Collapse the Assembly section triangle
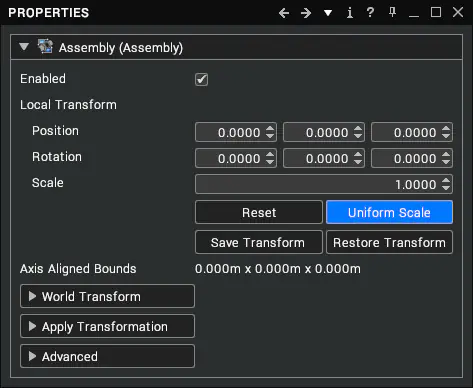The image size is (473, 388). click(x=24, y=47)
